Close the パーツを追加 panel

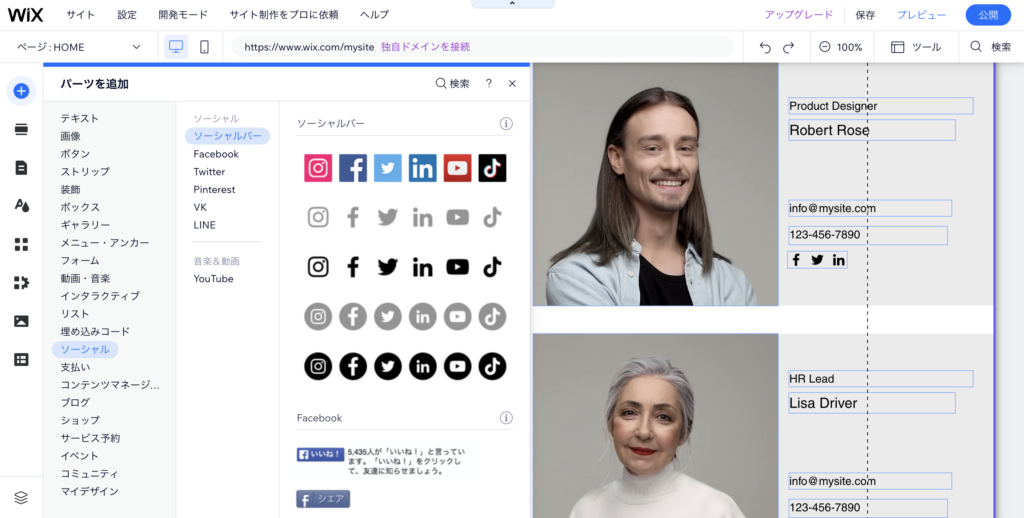pos(512,84)
